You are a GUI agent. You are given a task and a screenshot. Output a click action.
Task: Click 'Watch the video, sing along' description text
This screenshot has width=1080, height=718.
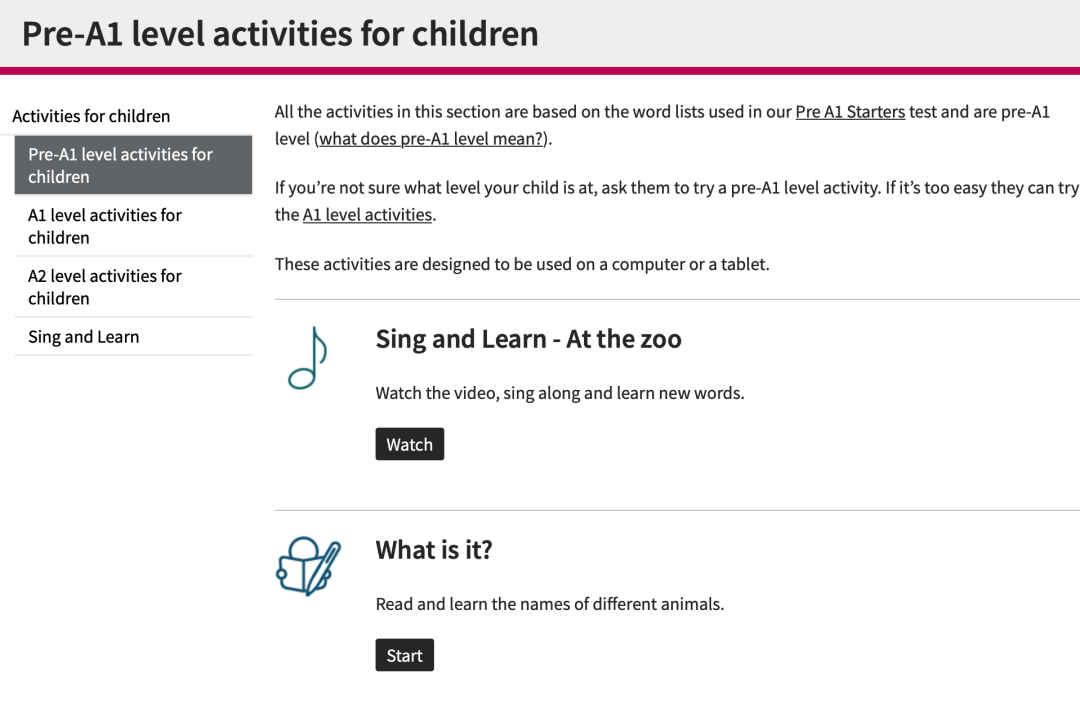(x=560, y=393)
